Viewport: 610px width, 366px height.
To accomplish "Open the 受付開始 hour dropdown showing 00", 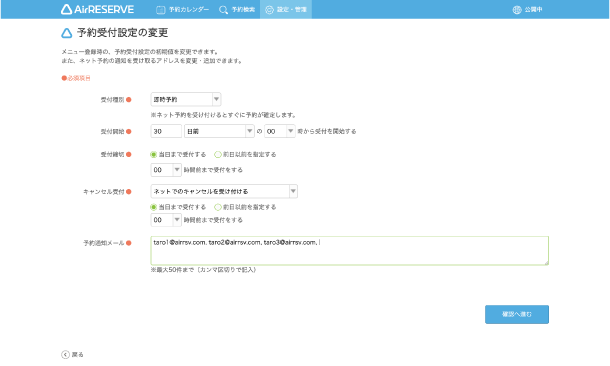I will pyautogui.click(x=280, y=131).
